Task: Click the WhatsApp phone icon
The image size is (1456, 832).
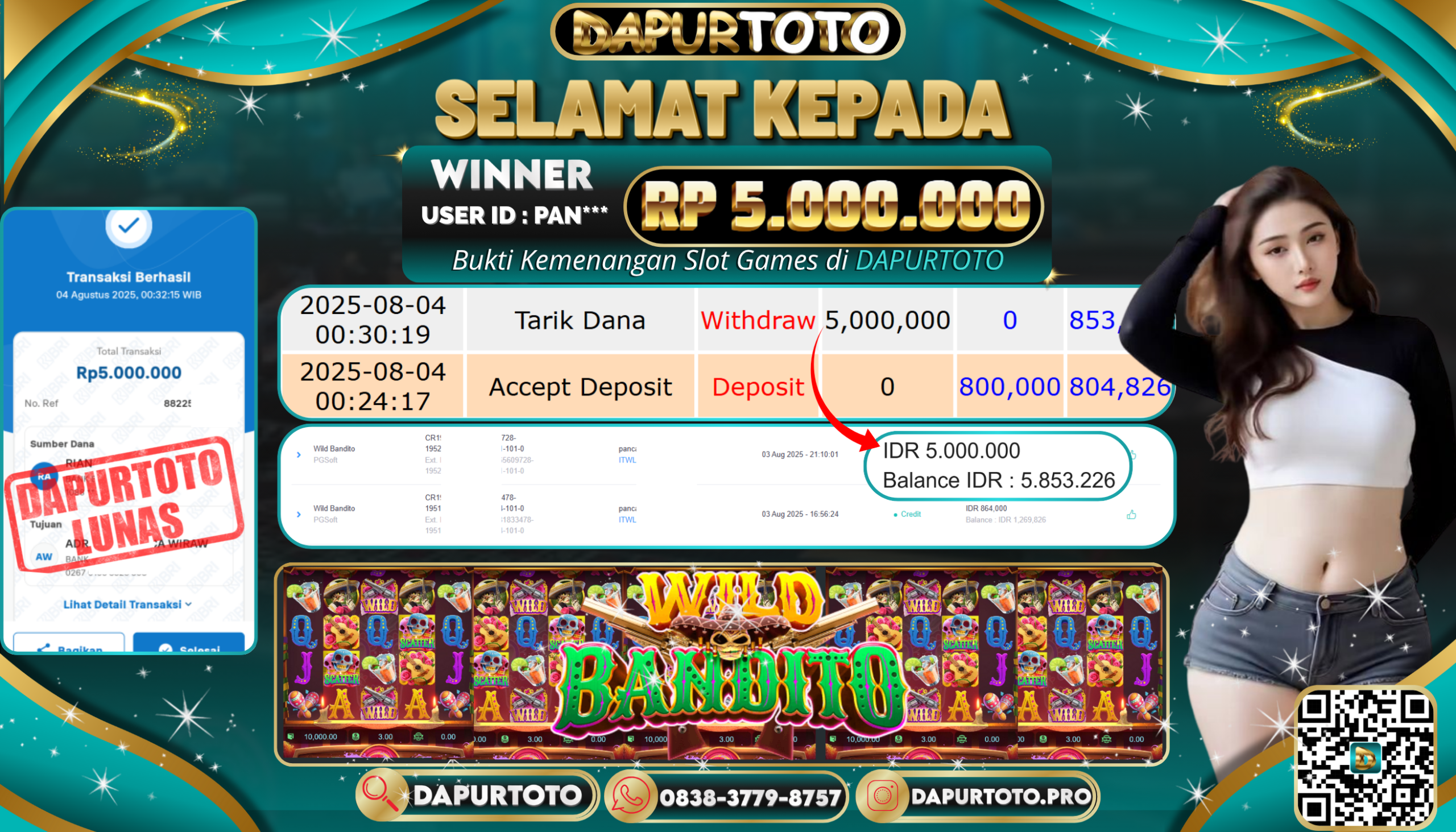Action: point(631,797)
